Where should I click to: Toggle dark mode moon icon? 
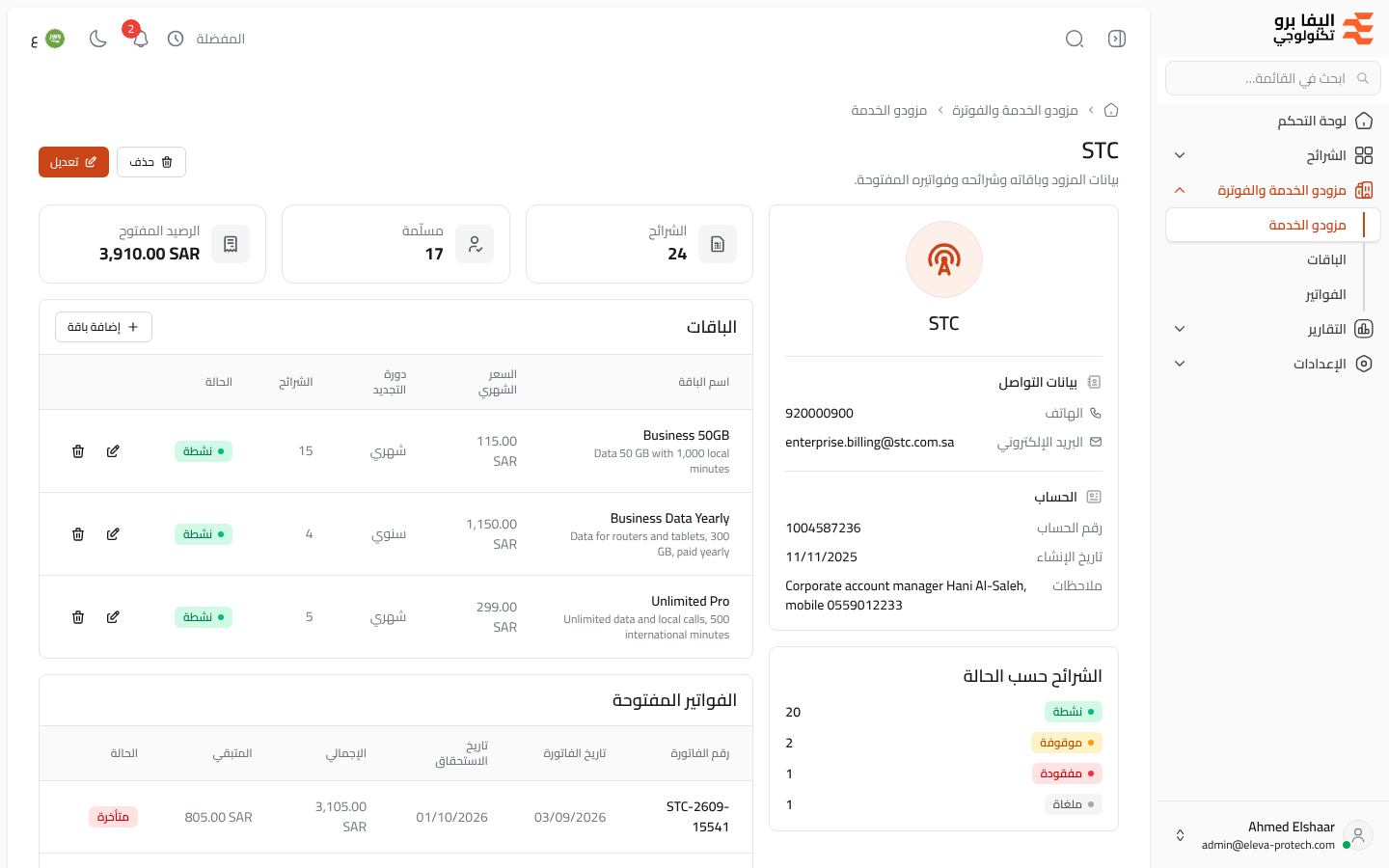97,39
